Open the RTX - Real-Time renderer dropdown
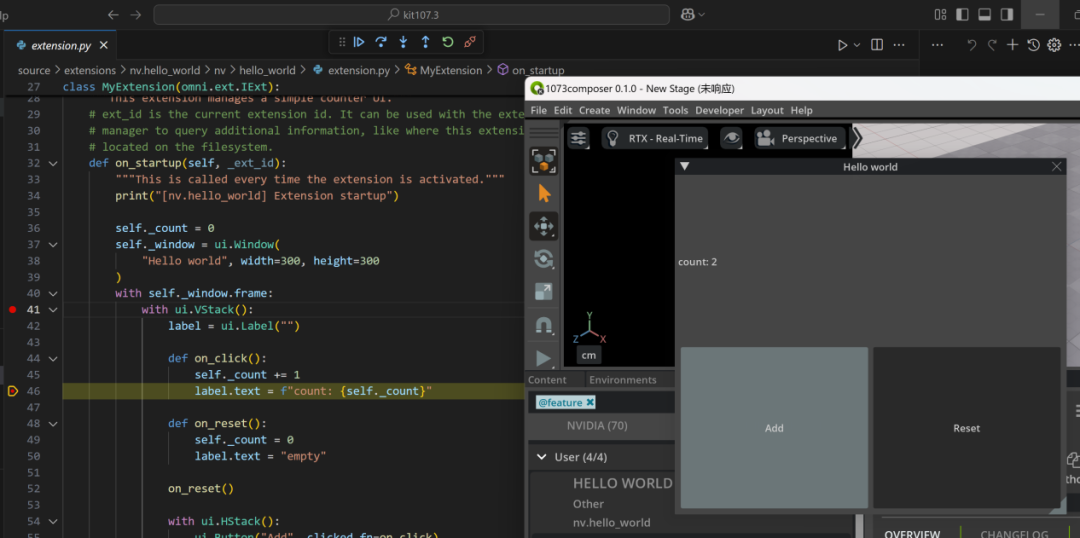The width and height of the screenshot is (1080, 538). tap(656, 138)
